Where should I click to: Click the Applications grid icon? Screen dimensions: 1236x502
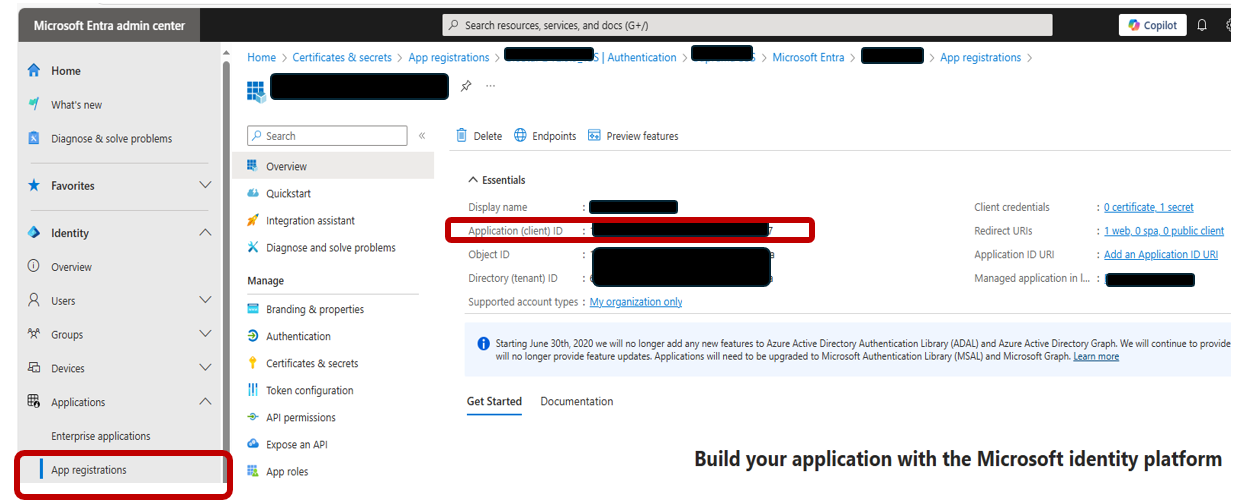(x=34, y=402)
